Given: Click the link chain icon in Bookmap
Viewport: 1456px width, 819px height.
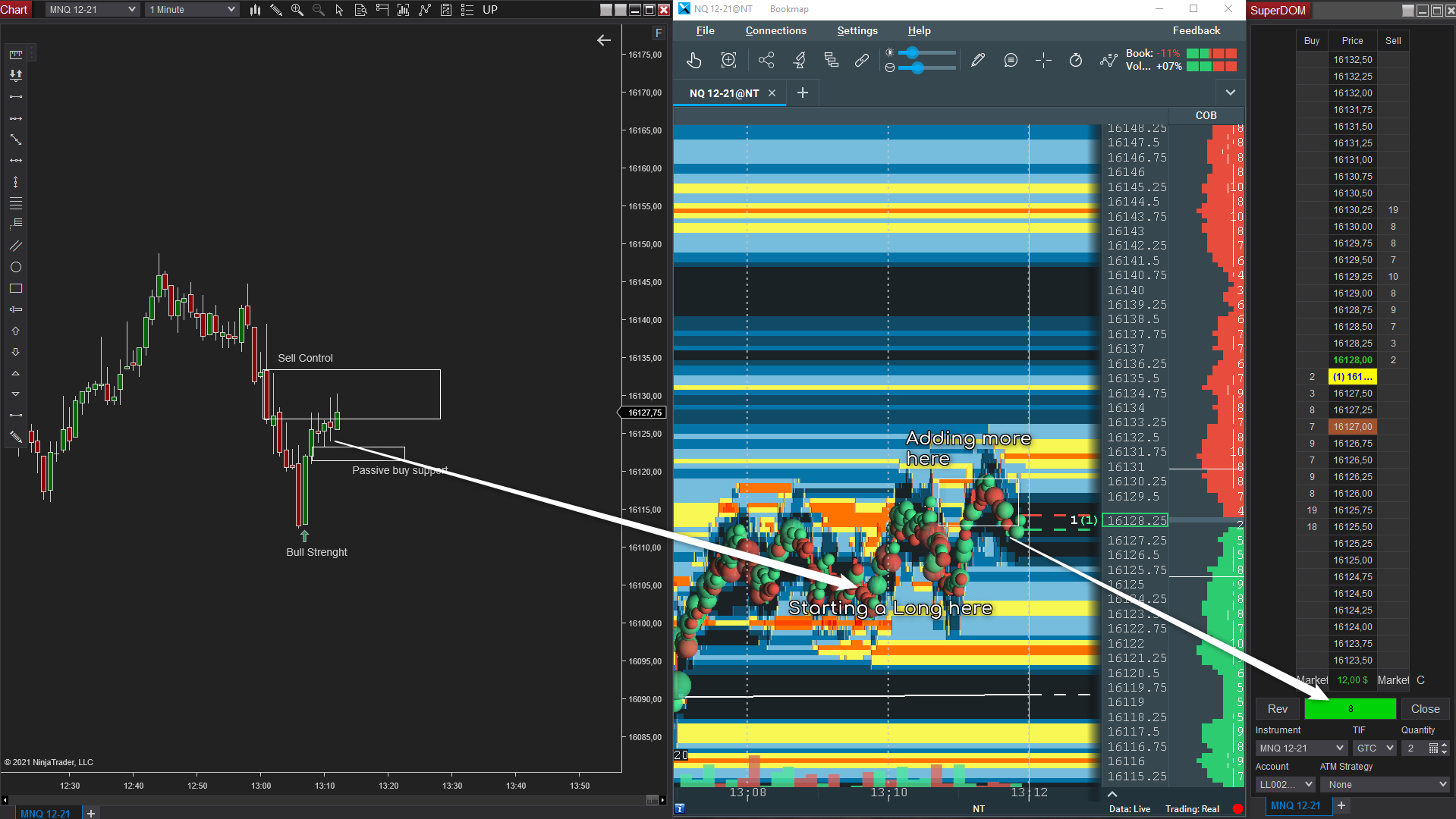Looking at the screenshot, I should coord(862,60).
